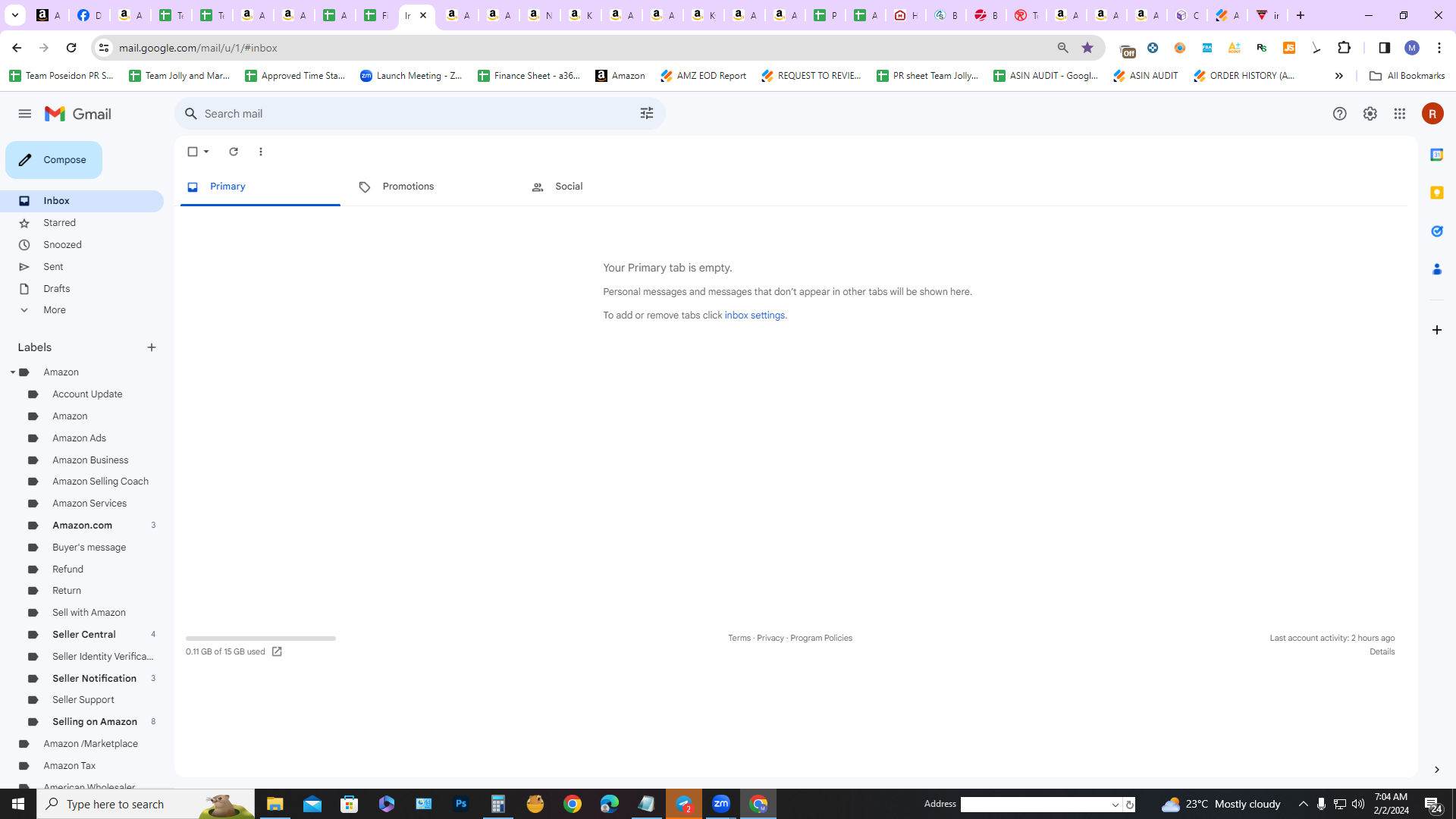Open Gmail Settings gear

pos(1370,114)
